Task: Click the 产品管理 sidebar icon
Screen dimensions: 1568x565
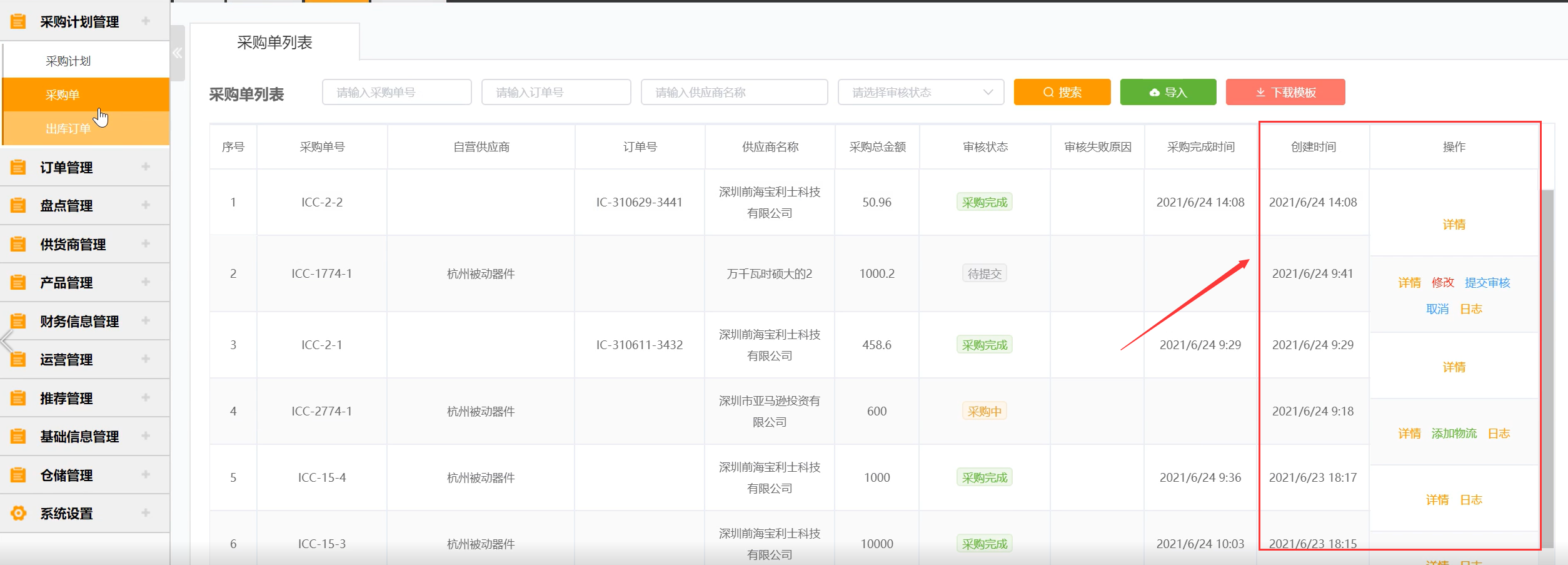Action: [18, 282]
